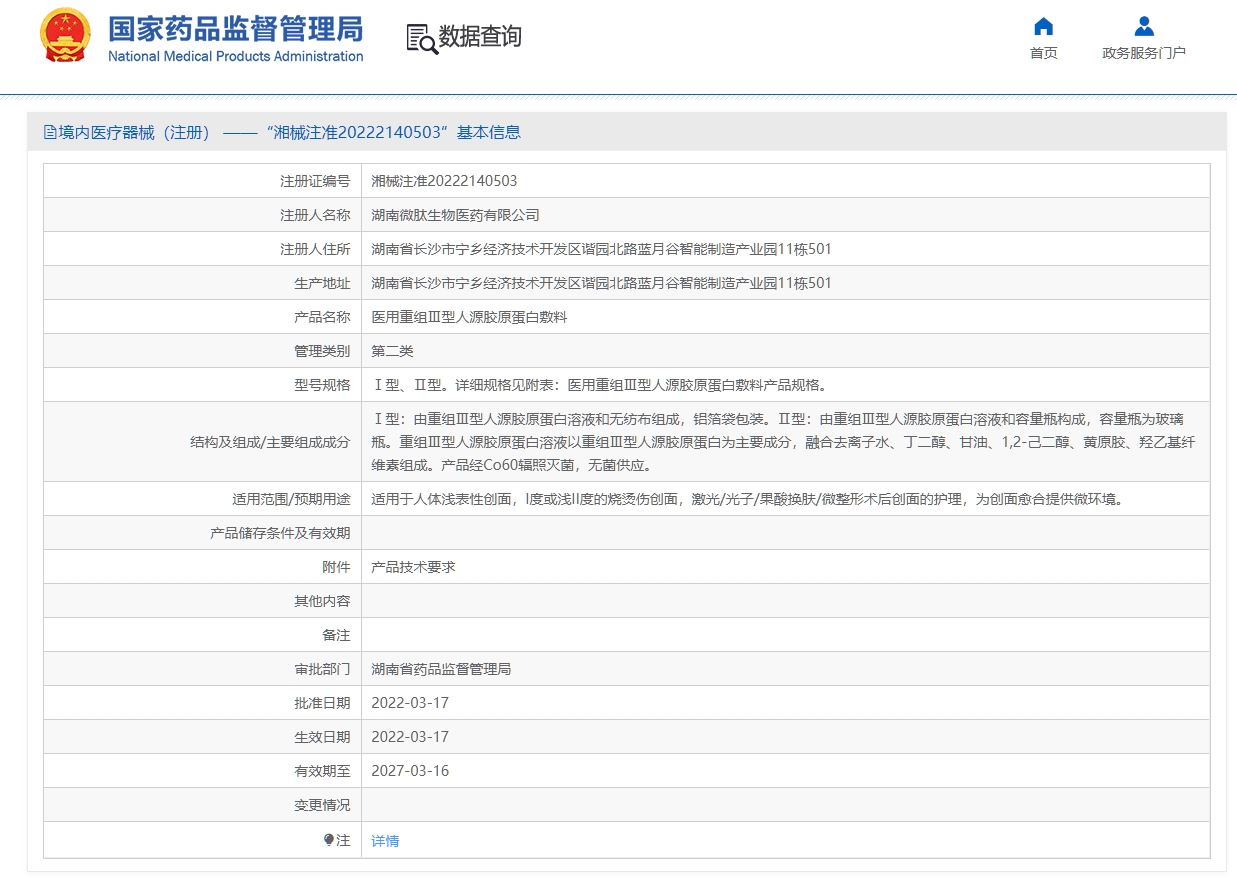Select registration number value 湘械注准20222140503
Screen dimensions: 1237x878
pyautogui.click(x=444, y=181)
